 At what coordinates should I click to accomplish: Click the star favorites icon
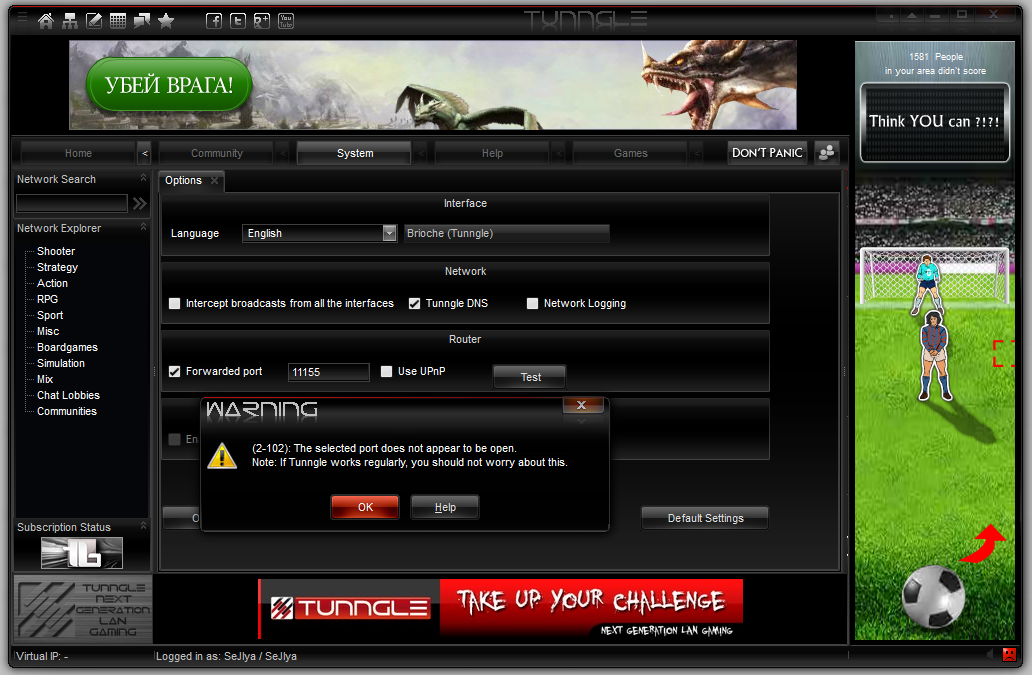point(166,21)
